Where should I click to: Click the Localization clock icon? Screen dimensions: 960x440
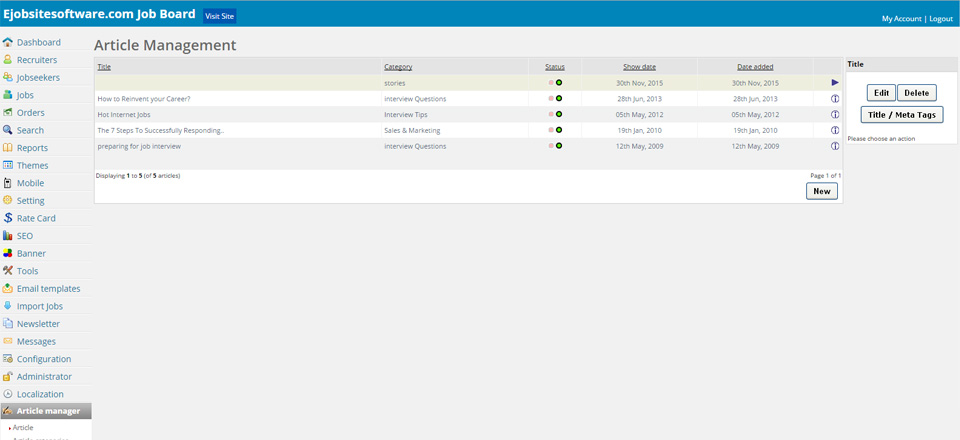[7, 394]
